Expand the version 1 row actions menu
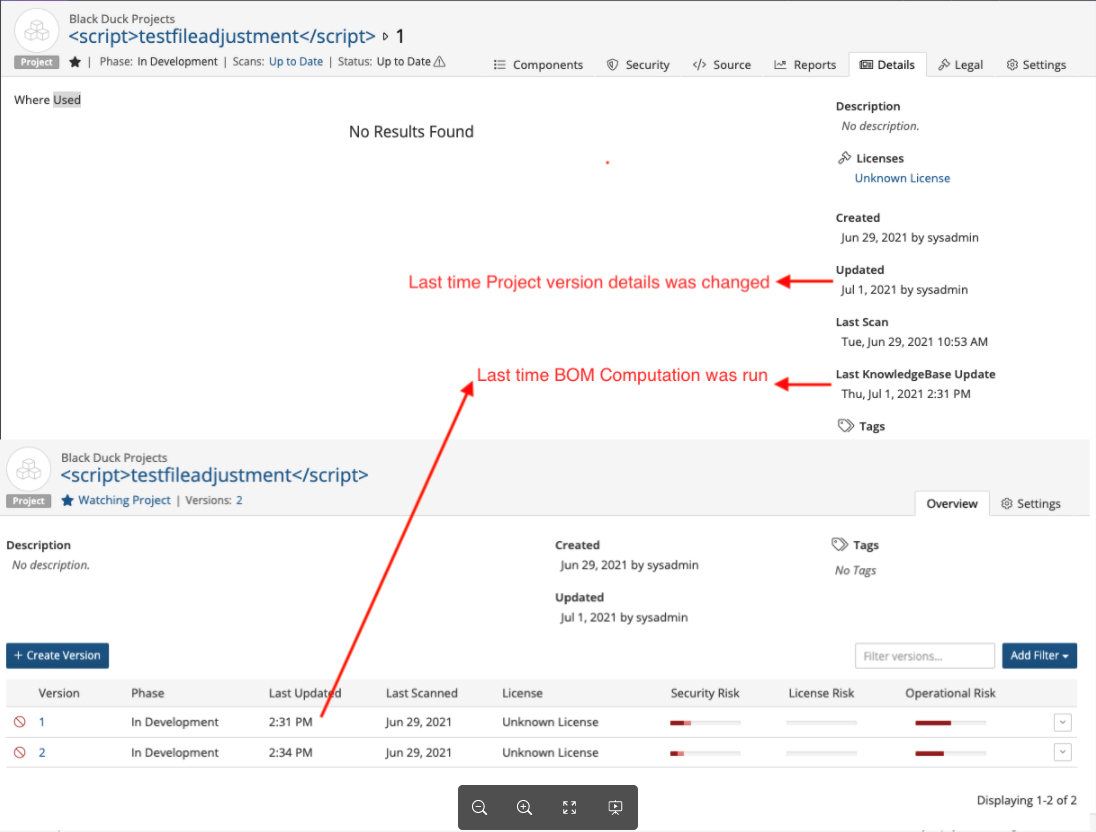This screenshot has height=832, width=1096. pos(1062,722)
